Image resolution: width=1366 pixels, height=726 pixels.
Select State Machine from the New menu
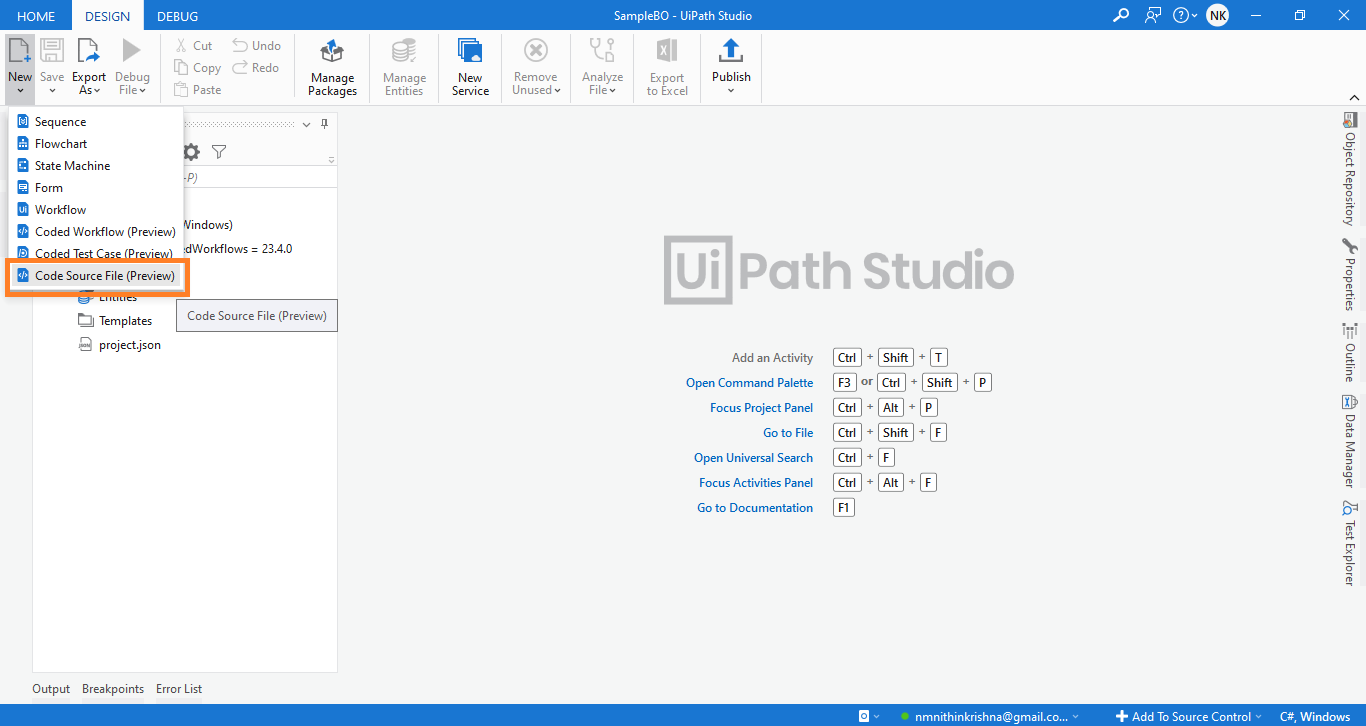pos(95,166)
